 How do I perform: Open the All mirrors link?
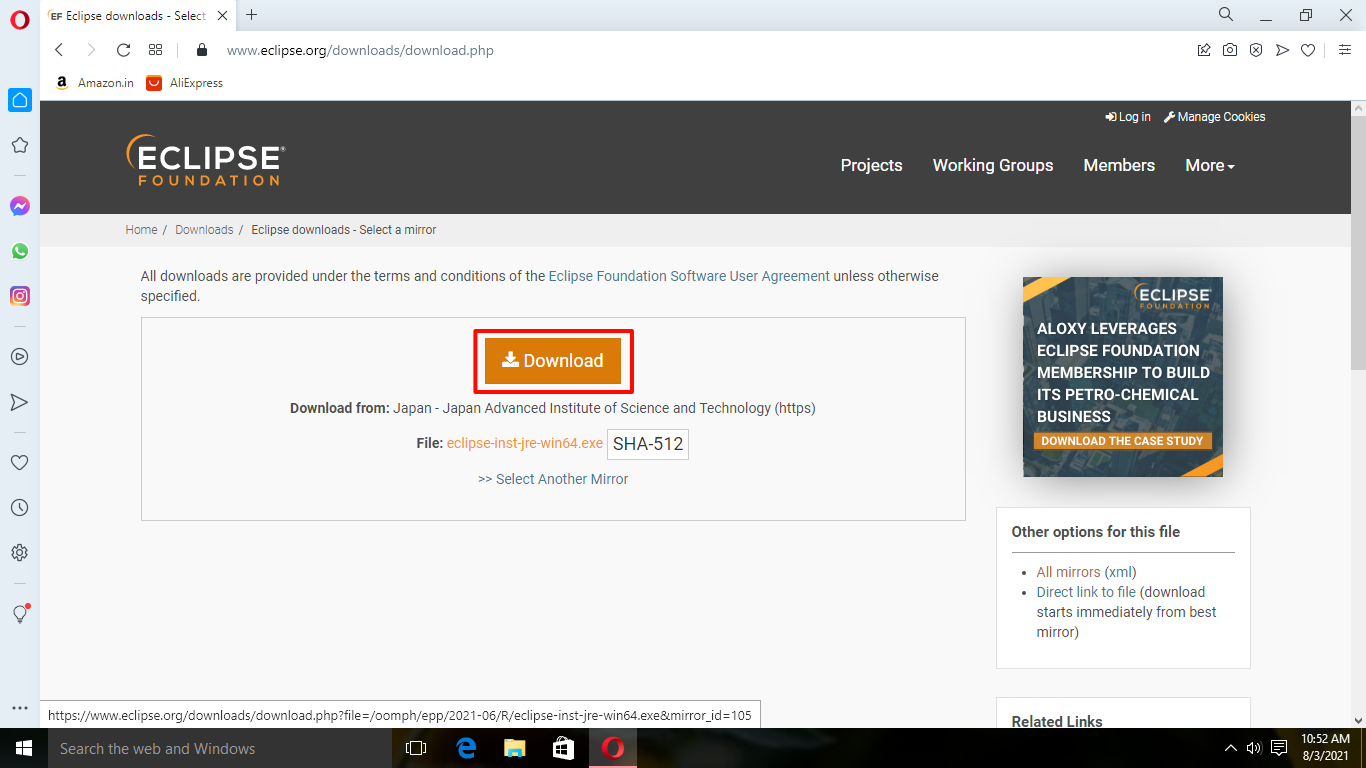click(1068, 572)
